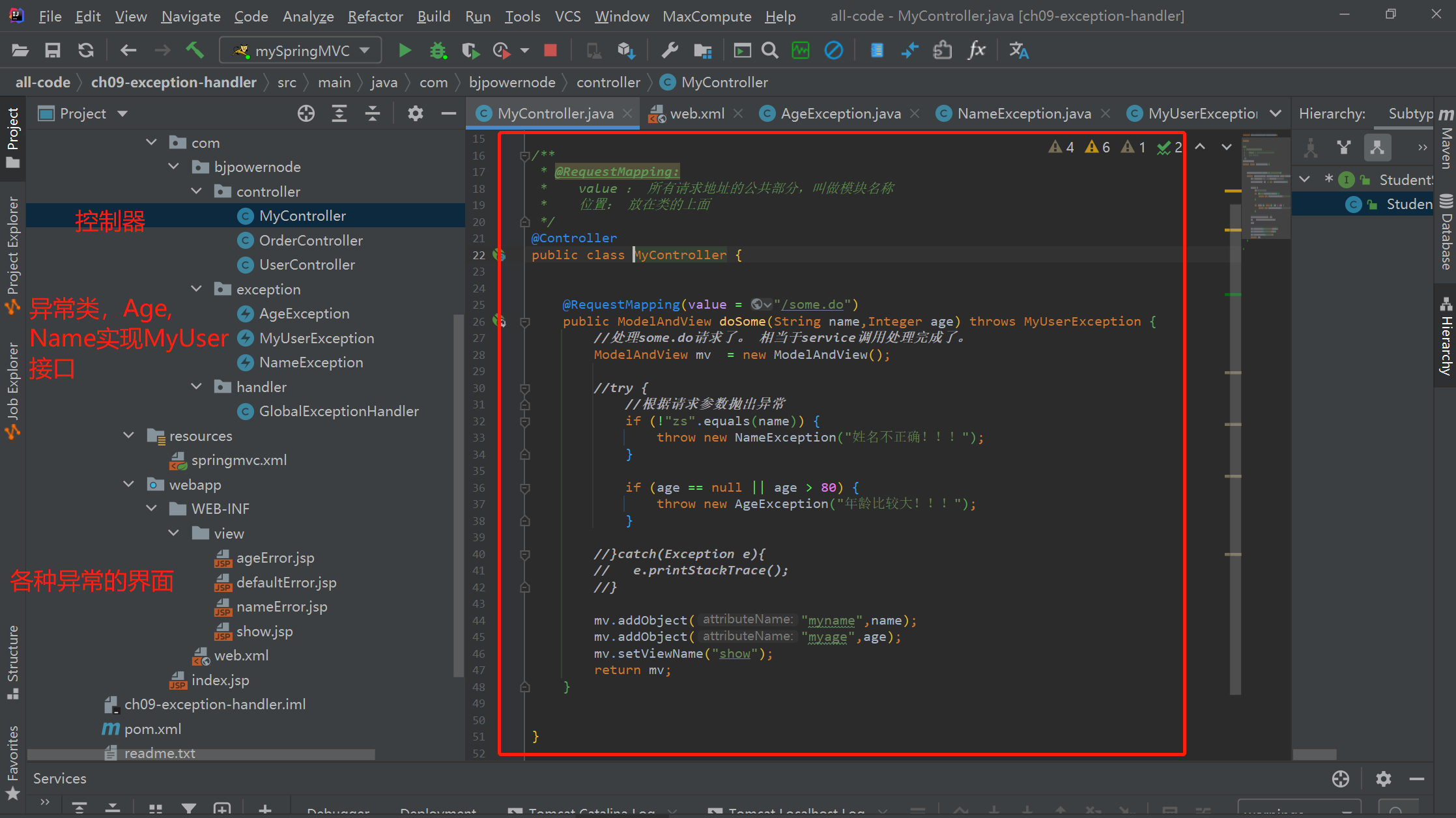
Task: Toggle the Database side panel
Action: pos(1447,233)
